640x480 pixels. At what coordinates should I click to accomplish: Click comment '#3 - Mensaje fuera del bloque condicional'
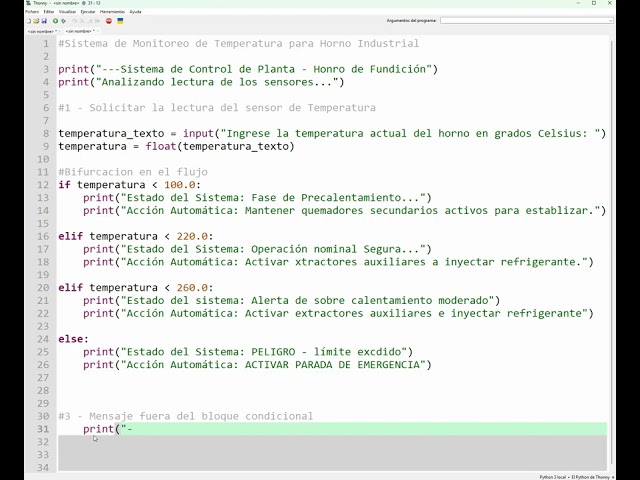(x=185, y=416)
